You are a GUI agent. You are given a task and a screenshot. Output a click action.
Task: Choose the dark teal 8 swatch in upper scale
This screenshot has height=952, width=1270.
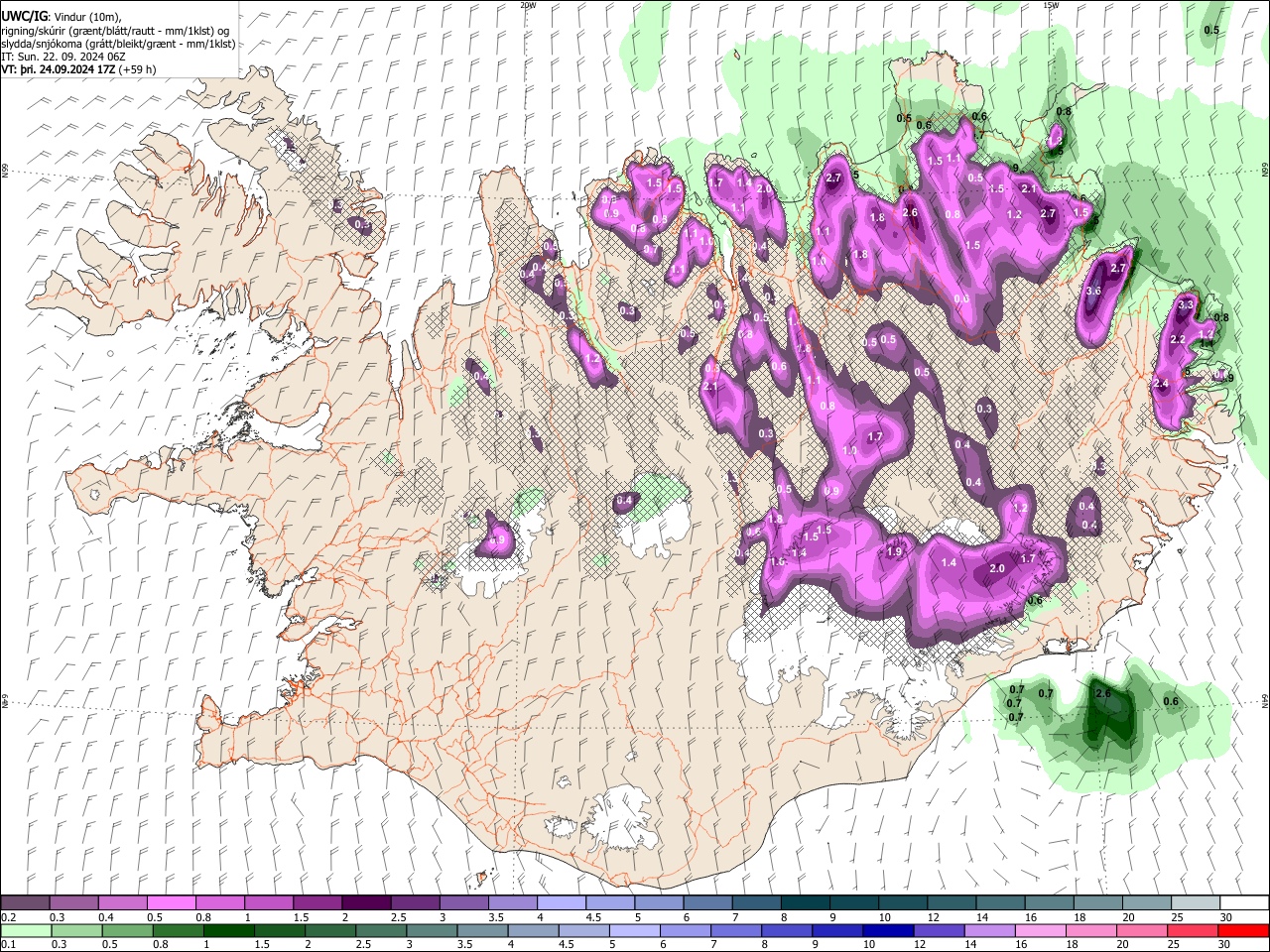click(x=804, y=903)
